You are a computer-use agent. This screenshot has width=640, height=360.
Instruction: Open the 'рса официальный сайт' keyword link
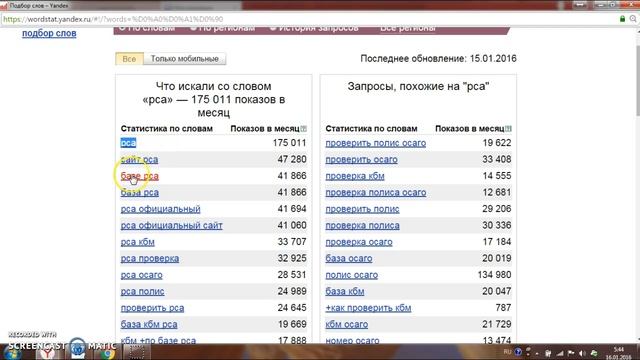(x=171, y=225)
